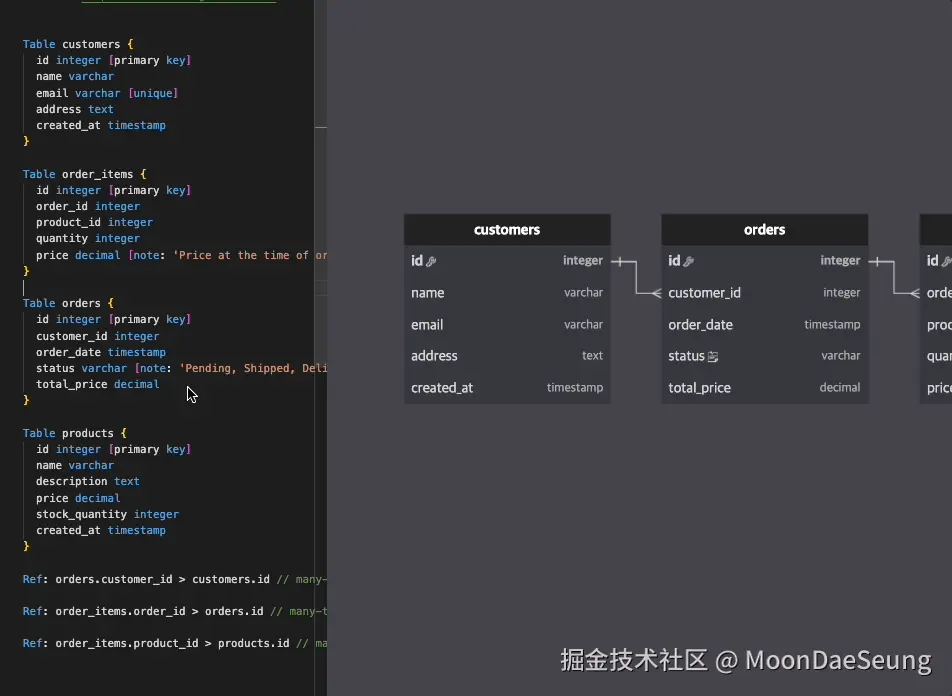Click the 'quantity integer' code line
This screenshot has height=696, width=952.
(x=88, y=239)
